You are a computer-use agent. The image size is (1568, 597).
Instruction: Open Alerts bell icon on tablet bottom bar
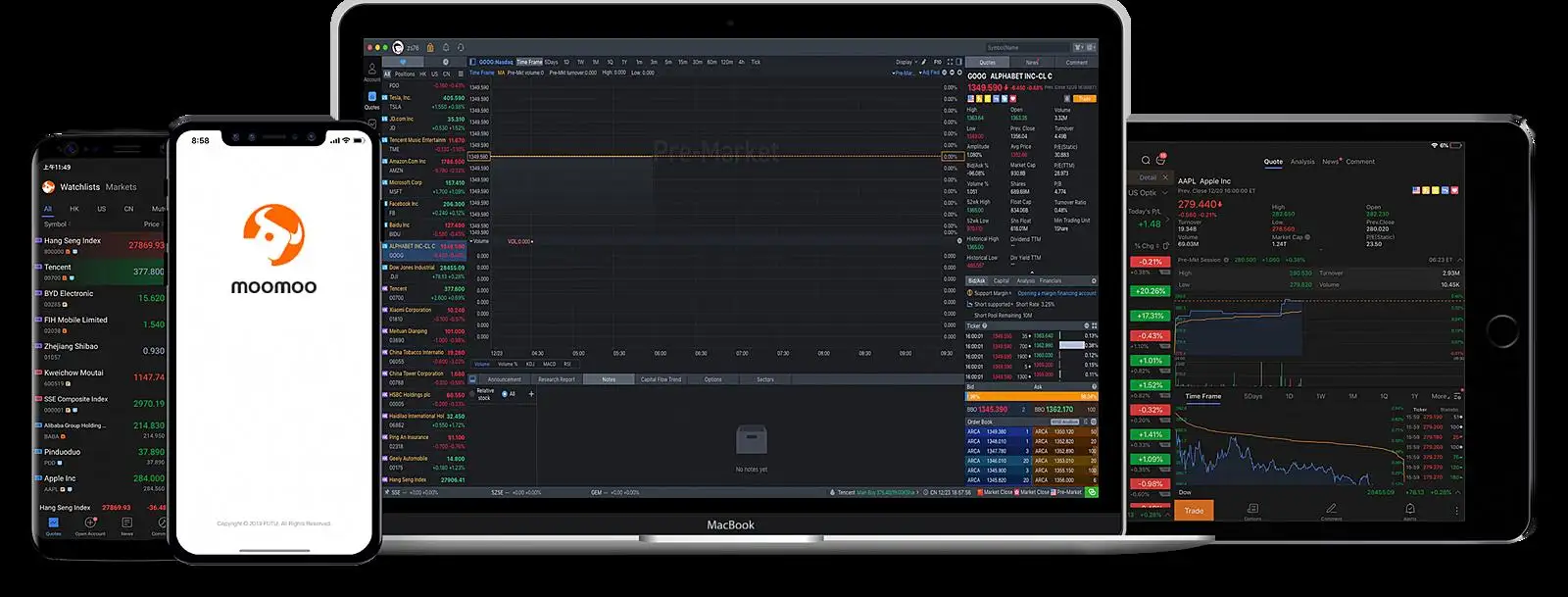(x=1409, y=509)
